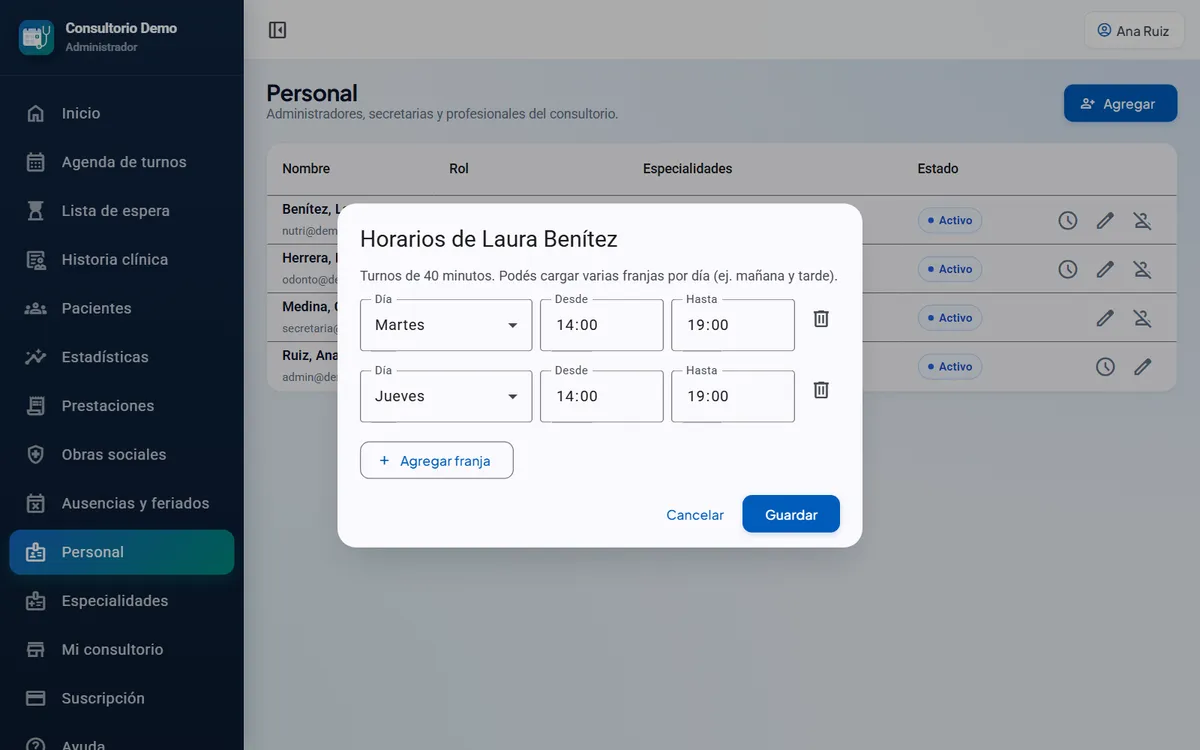Open the Ana Ruiz user menu
Image resolution: width=1200 pixels, height=750 pixels.
point(1134,31)
